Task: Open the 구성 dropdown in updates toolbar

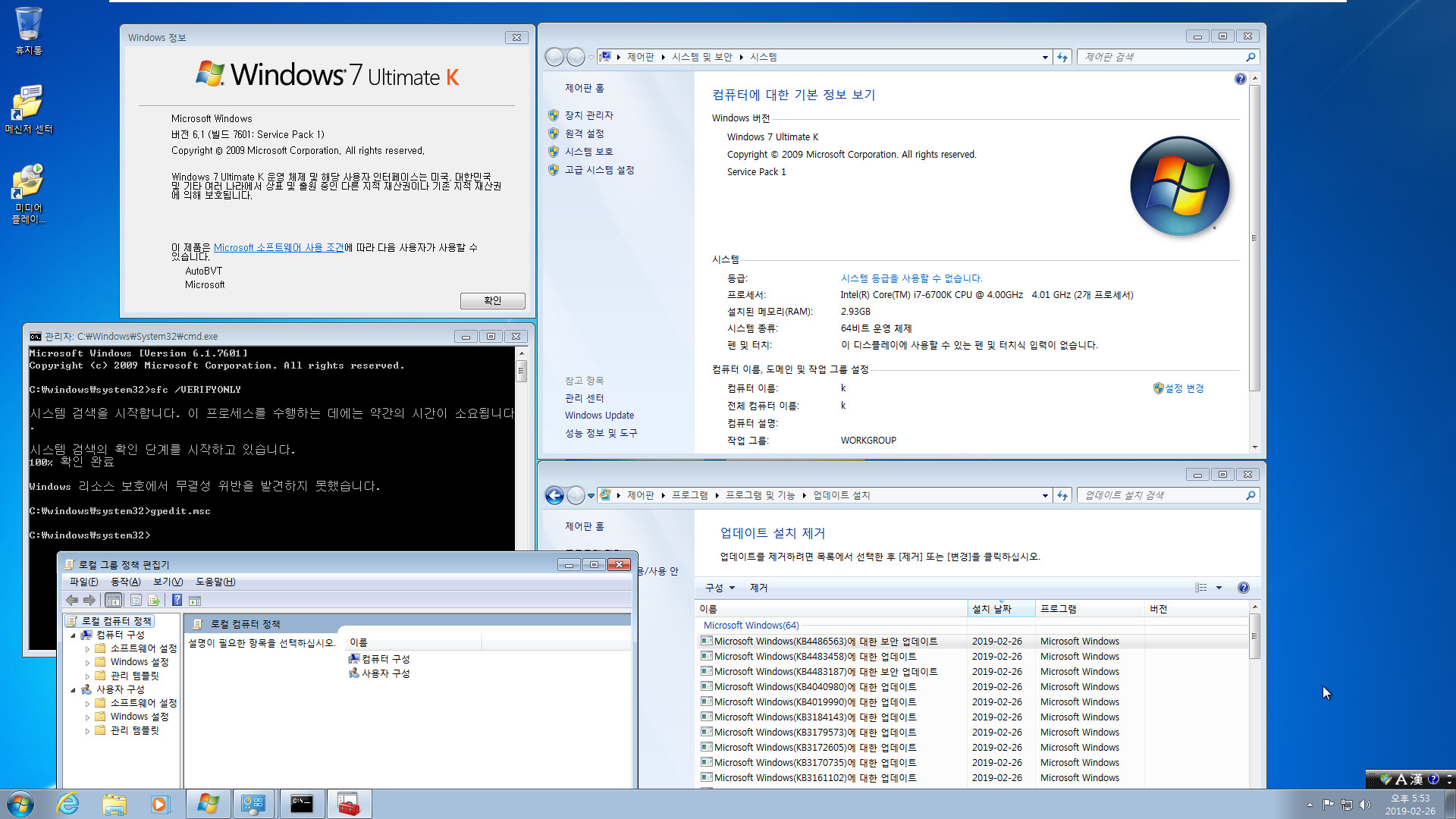Action: click(x=720, y=588)
